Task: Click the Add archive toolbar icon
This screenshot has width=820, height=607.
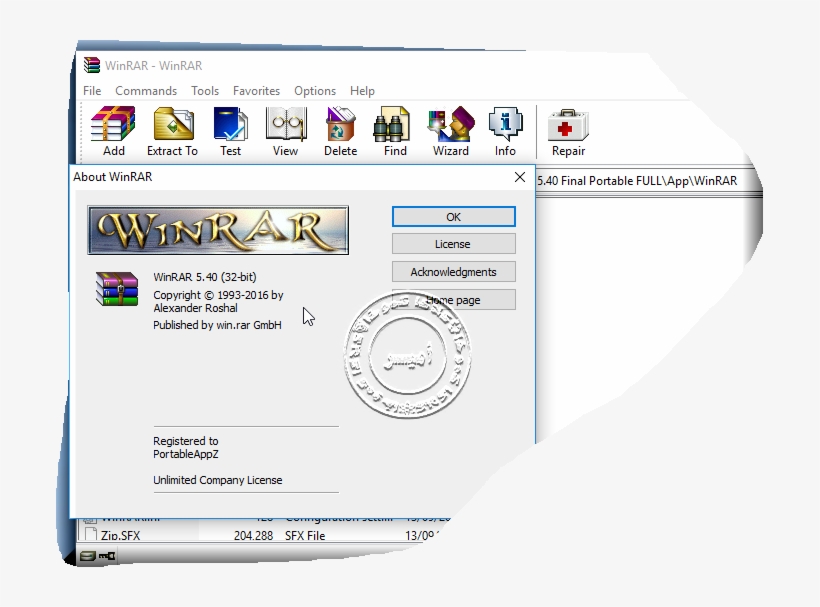Action: [x=111, y=124]
